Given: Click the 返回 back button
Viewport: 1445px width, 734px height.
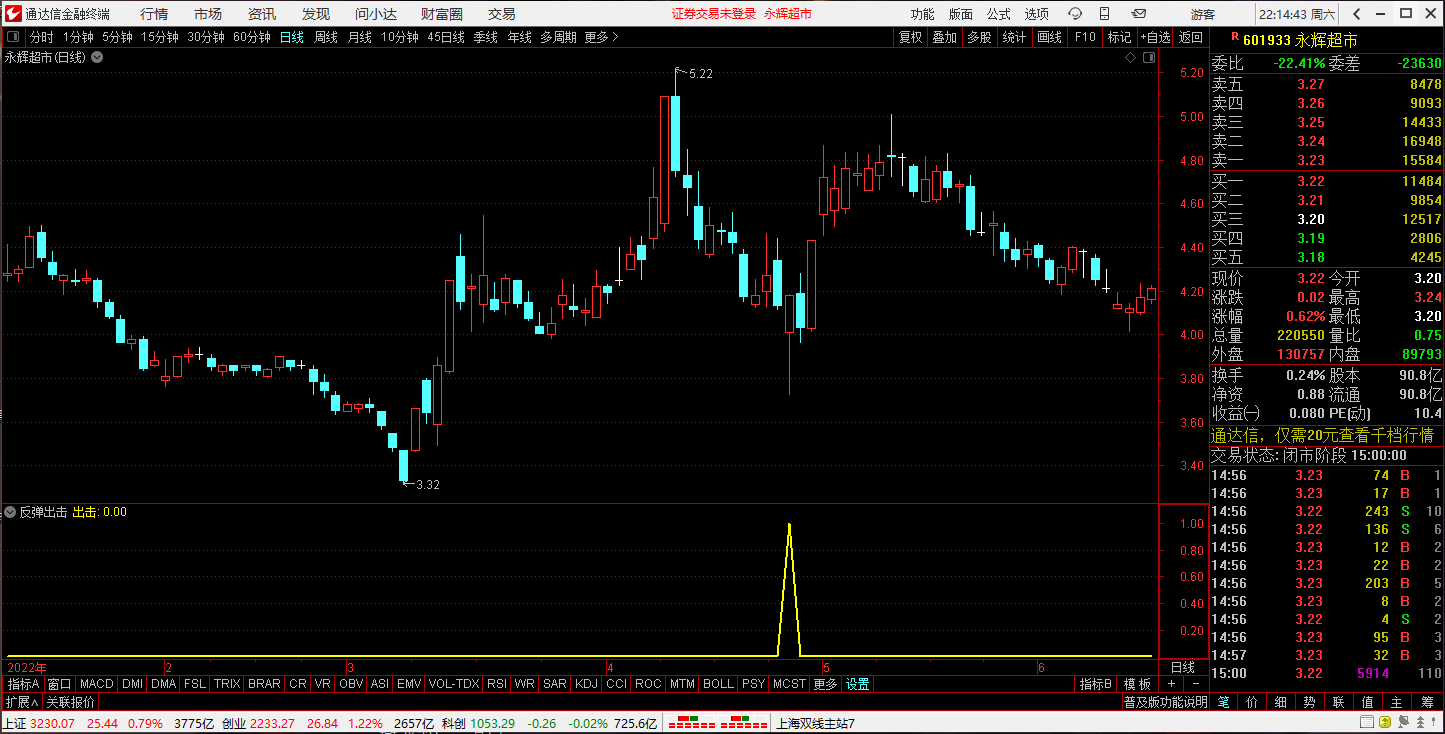Looking at the screenshot, I should 1190,37.
